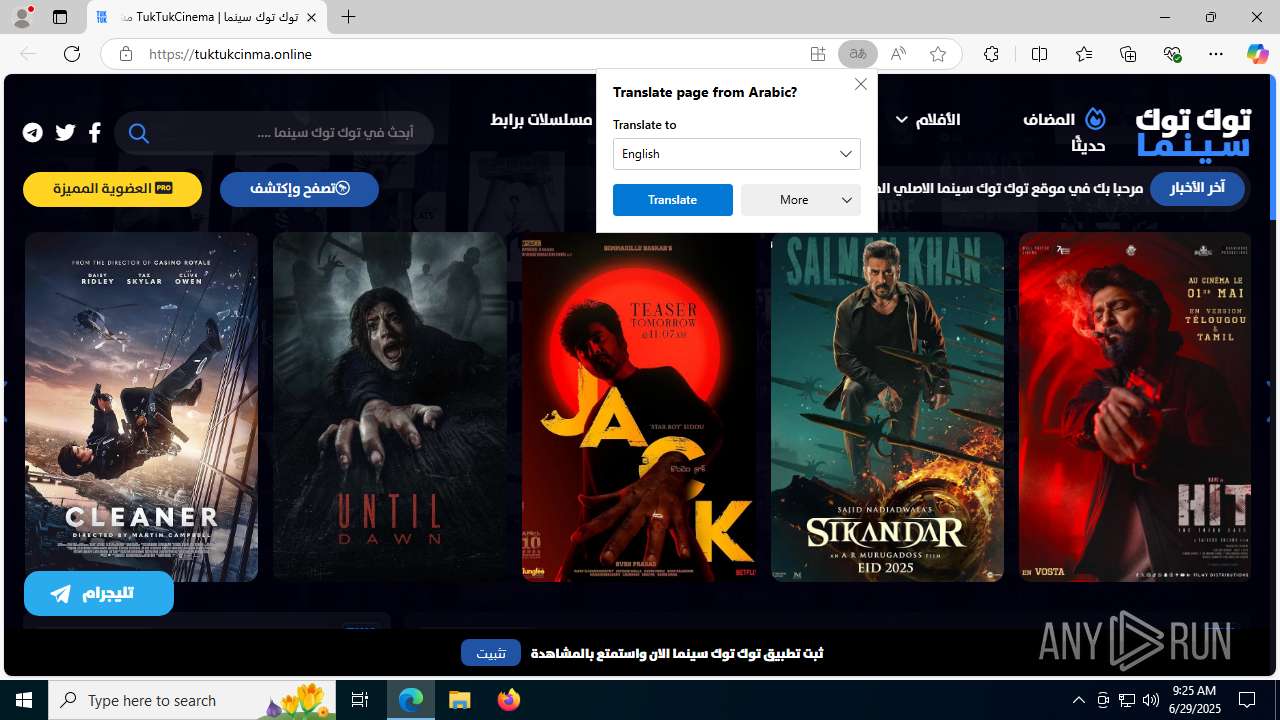Click the TukTuk Cinema site logo

[1193, 132]
